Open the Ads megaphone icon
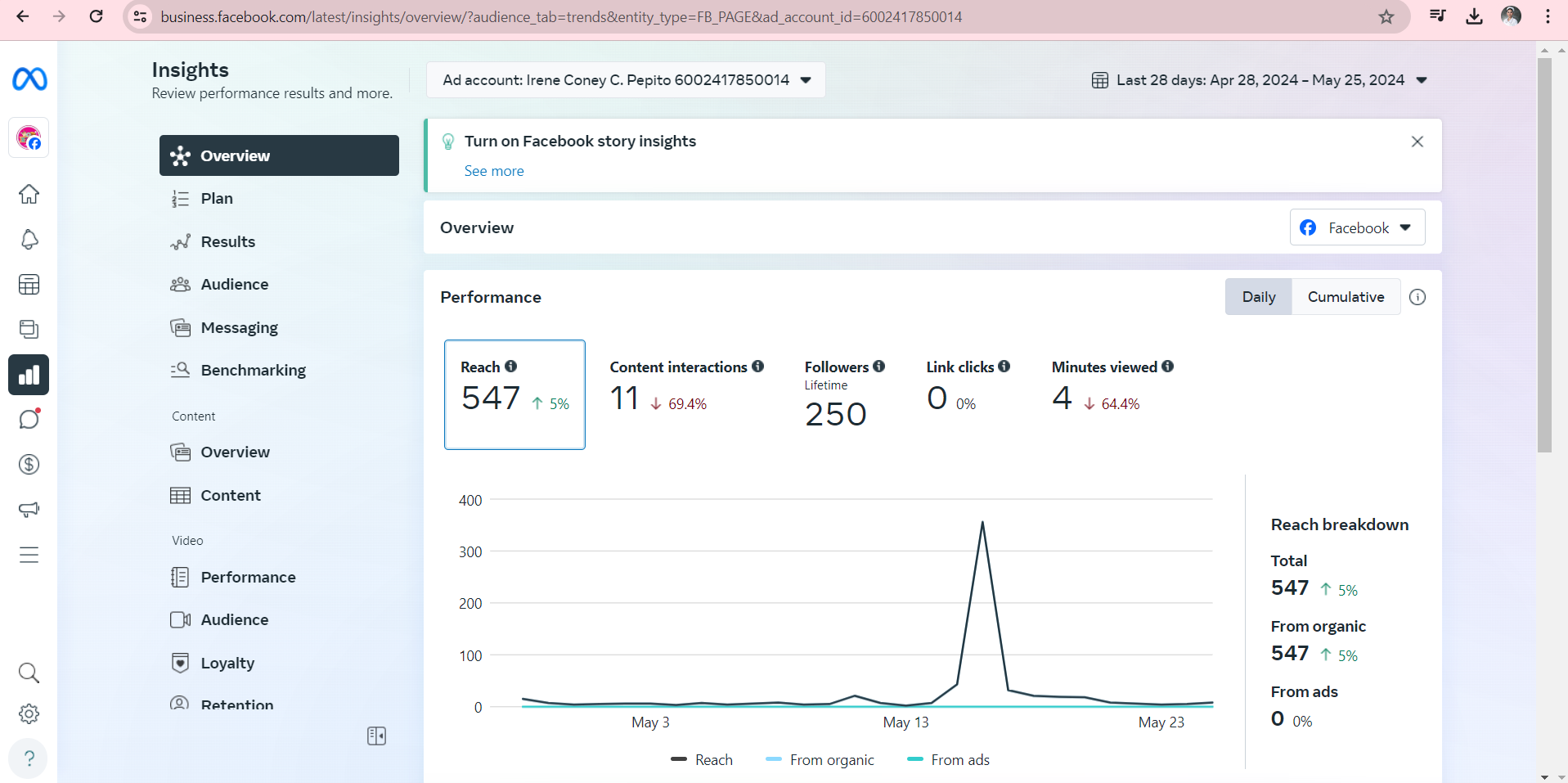Image resolution: width=1568 pixels, height=783 pixels. coord(29,510)
